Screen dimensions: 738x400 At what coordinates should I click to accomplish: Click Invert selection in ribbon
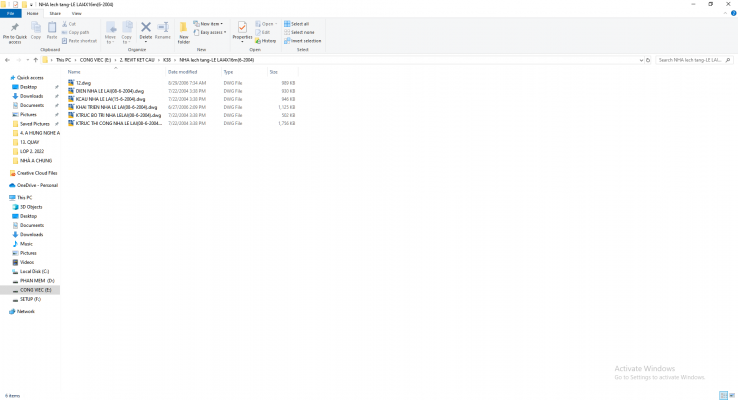tap(304, 41)
